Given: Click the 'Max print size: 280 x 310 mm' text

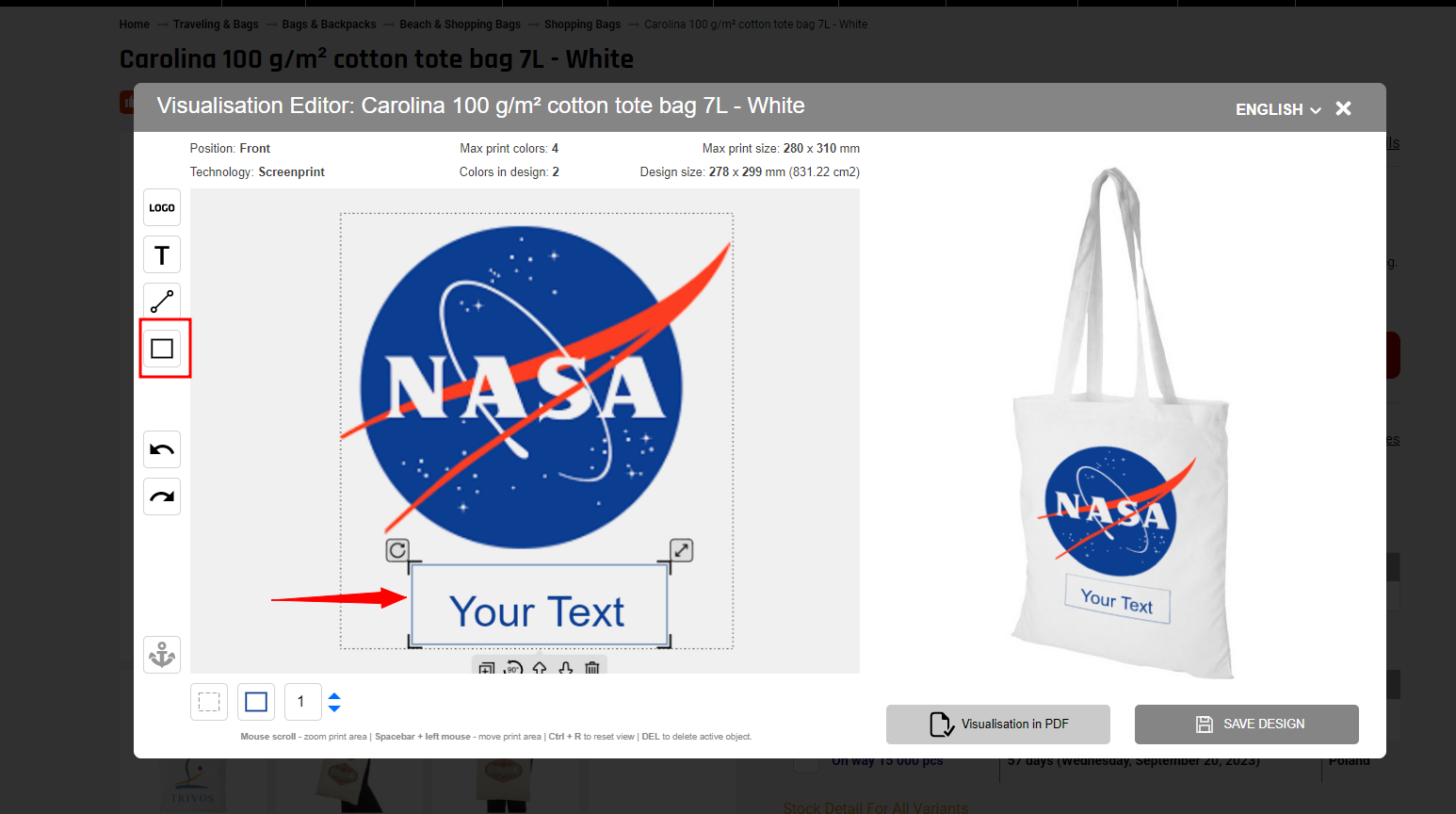Looking at the screenshot, I should tap(781, 149).
